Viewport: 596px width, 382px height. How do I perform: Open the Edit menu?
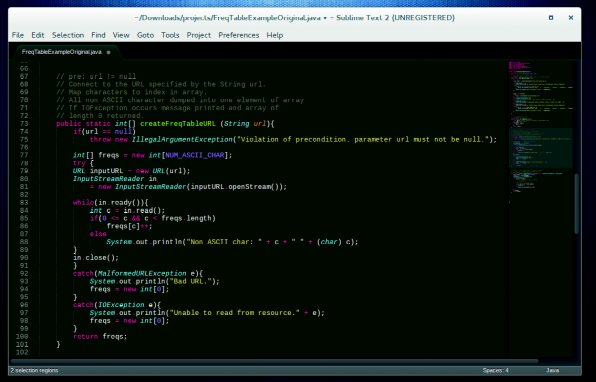coord(38,35)
